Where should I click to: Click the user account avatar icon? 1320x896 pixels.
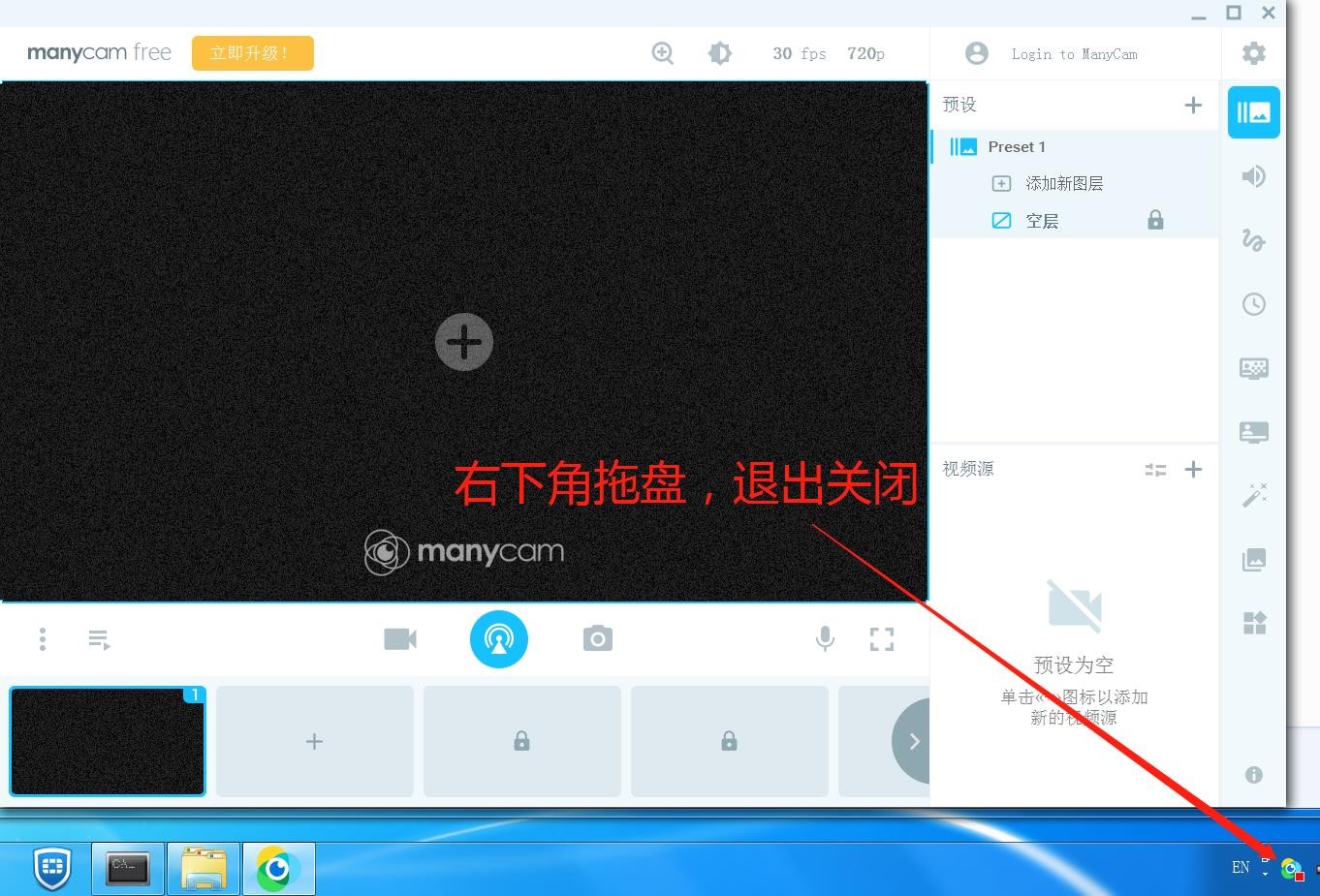977,53
